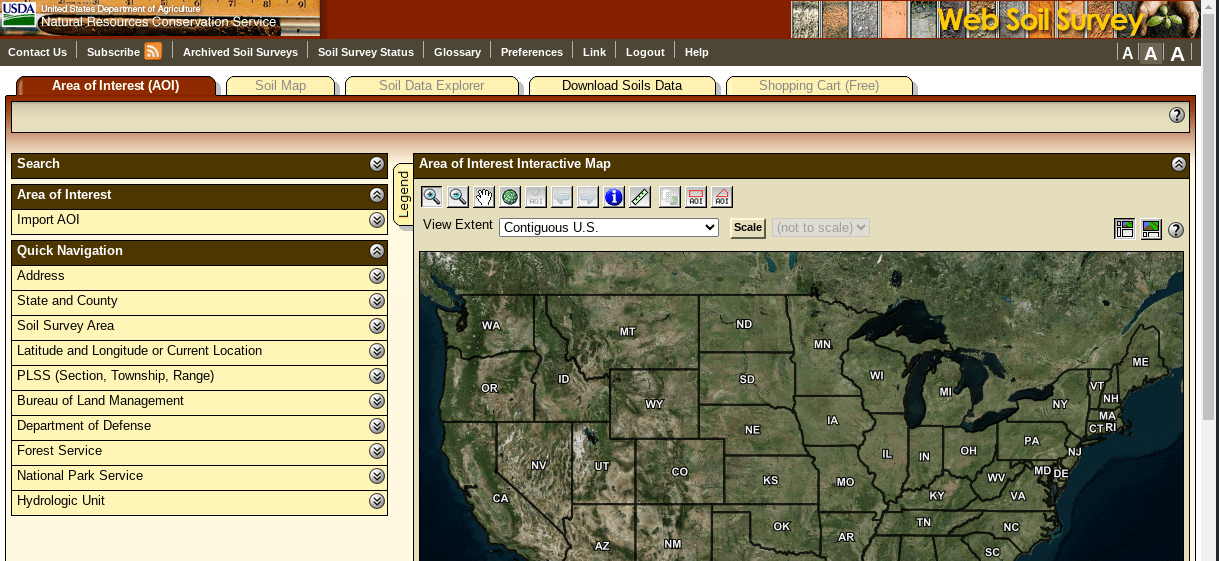The image size is (1219, 561).
Task: Click the map layout with legend icon
Action: click(x=1125, y=229)
